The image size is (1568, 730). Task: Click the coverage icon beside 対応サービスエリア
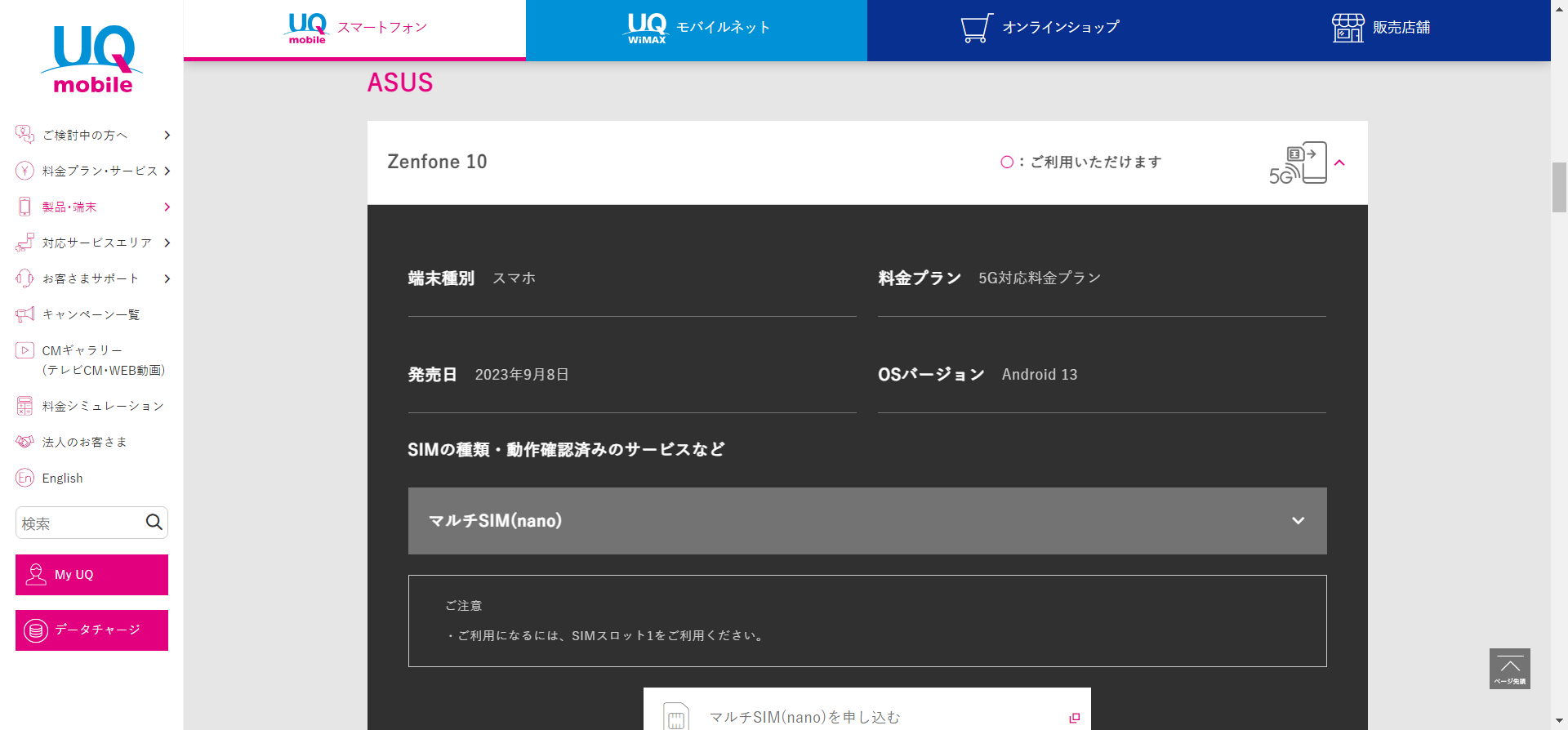24,243
